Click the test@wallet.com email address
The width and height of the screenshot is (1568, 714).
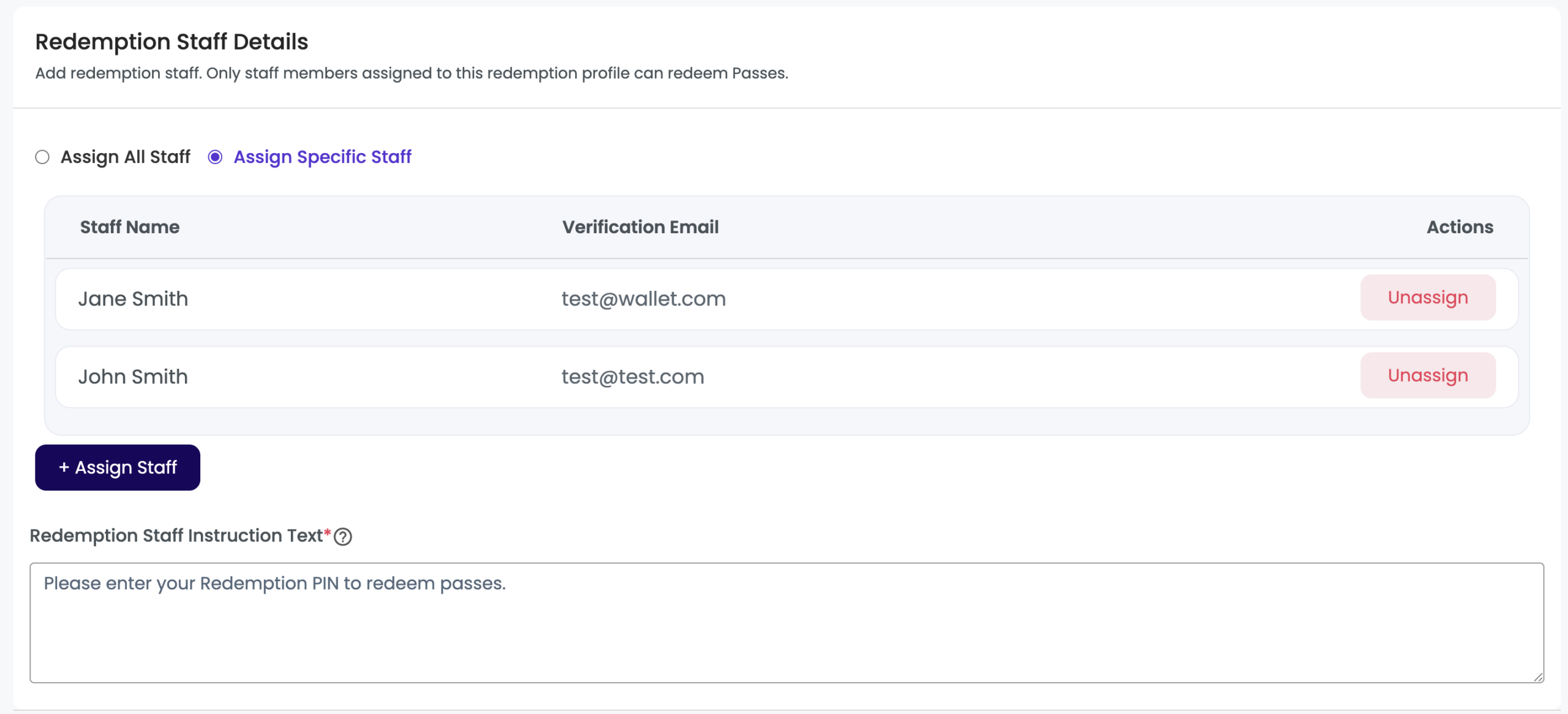[x=643, y=299]
